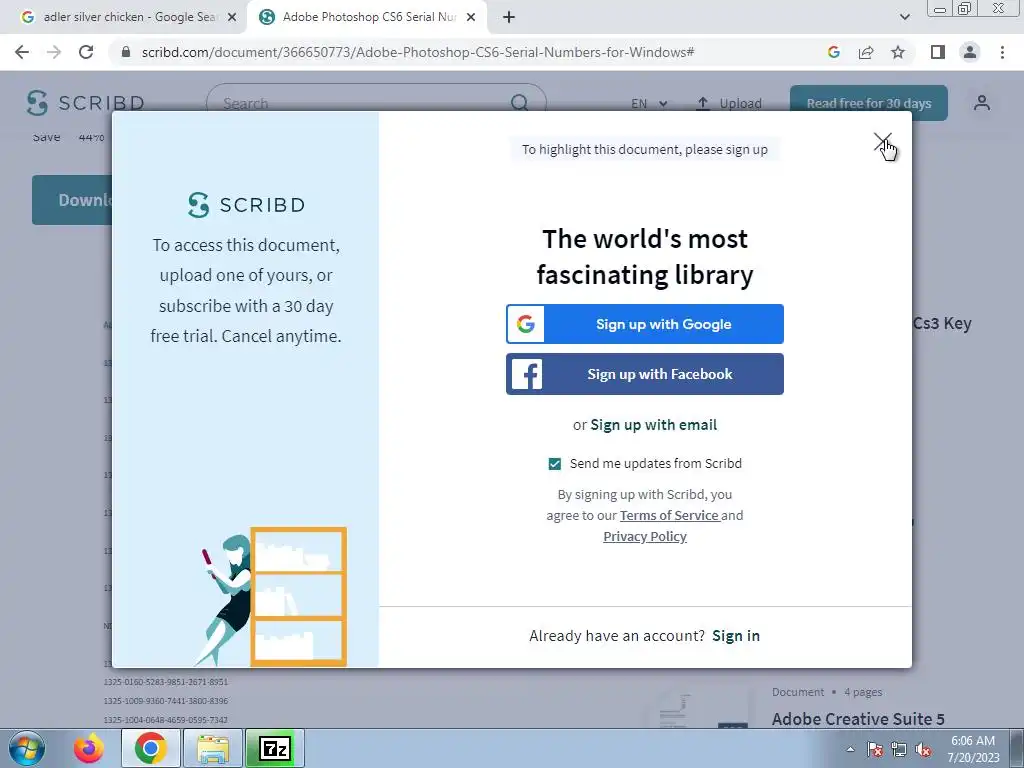Click the network tray icon
This screenshot has height=768, width=1024.
899,749
